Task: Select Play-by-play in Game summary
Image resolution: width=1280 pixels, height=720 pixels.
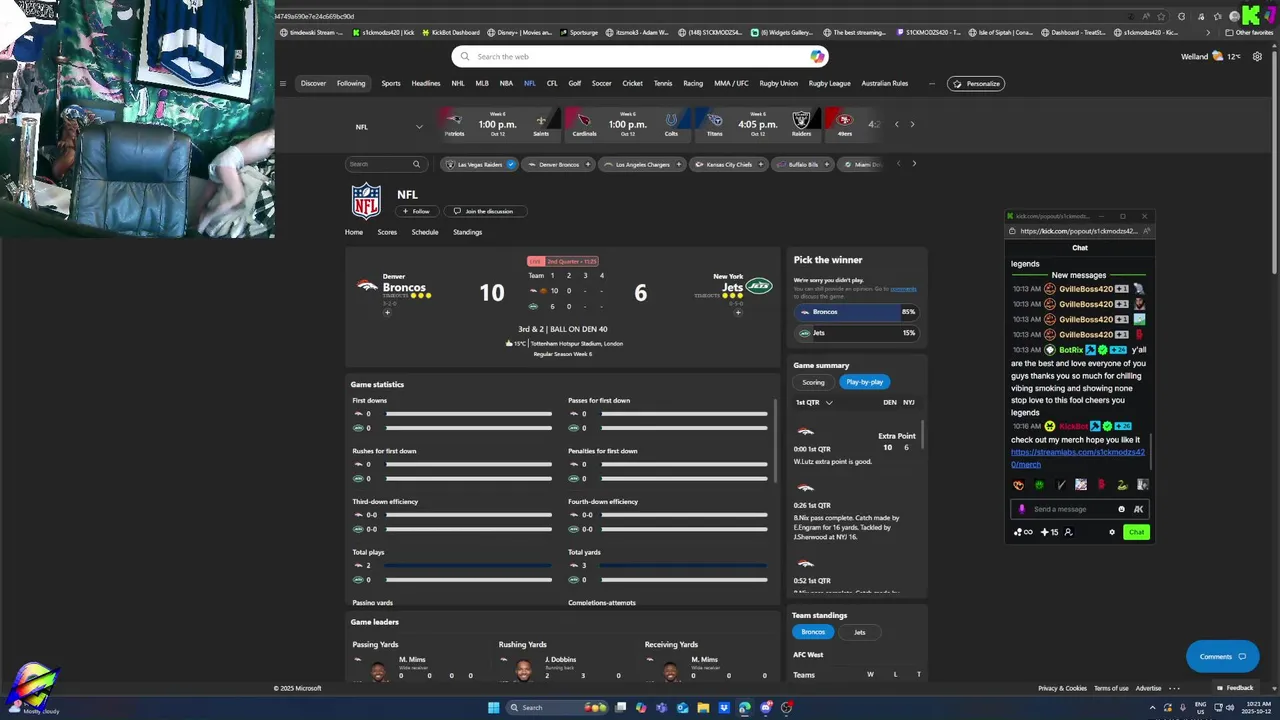Action: coord(864,382)
